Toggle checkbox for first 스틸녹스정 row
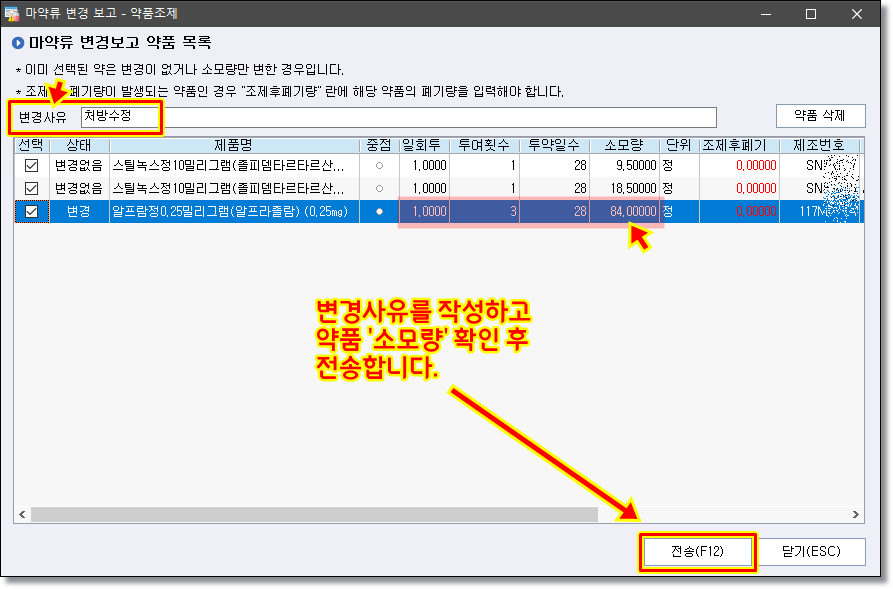 pos(31,165)
